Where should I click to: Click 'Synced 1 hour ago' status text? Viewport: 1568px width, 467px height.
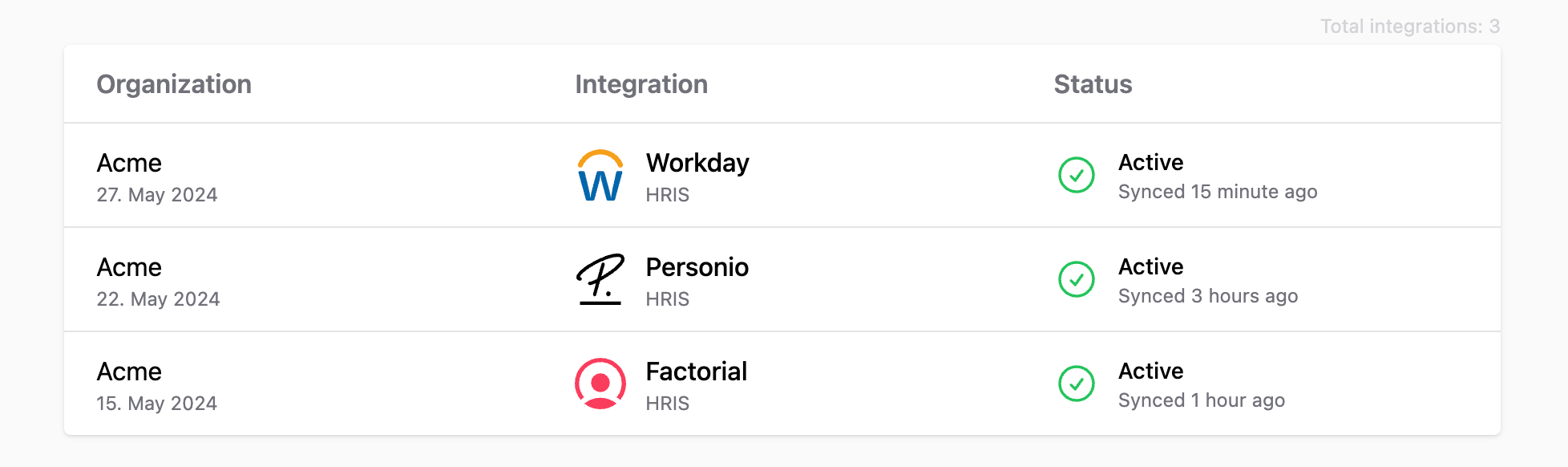[x=1202, y=400]
